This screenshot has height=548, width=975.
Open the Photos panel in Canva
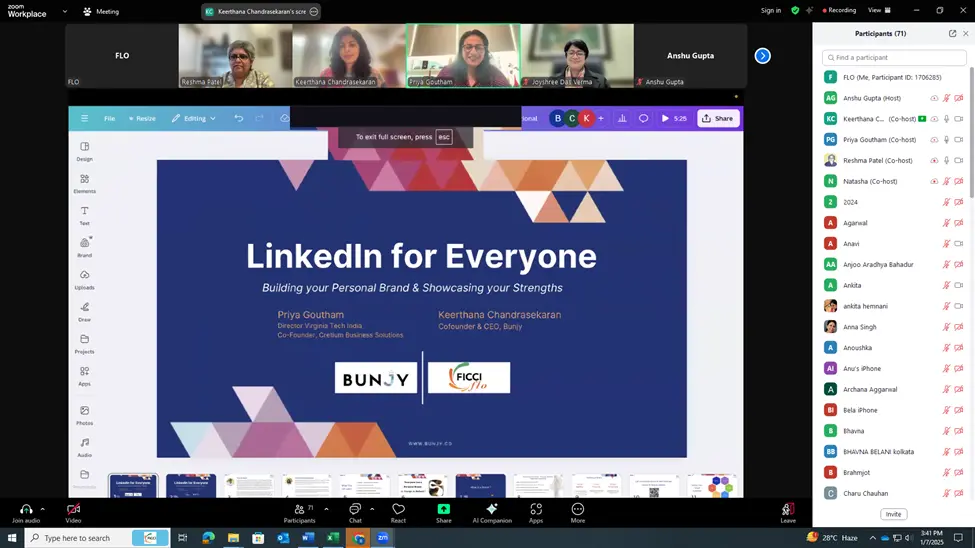click(85, 416)
